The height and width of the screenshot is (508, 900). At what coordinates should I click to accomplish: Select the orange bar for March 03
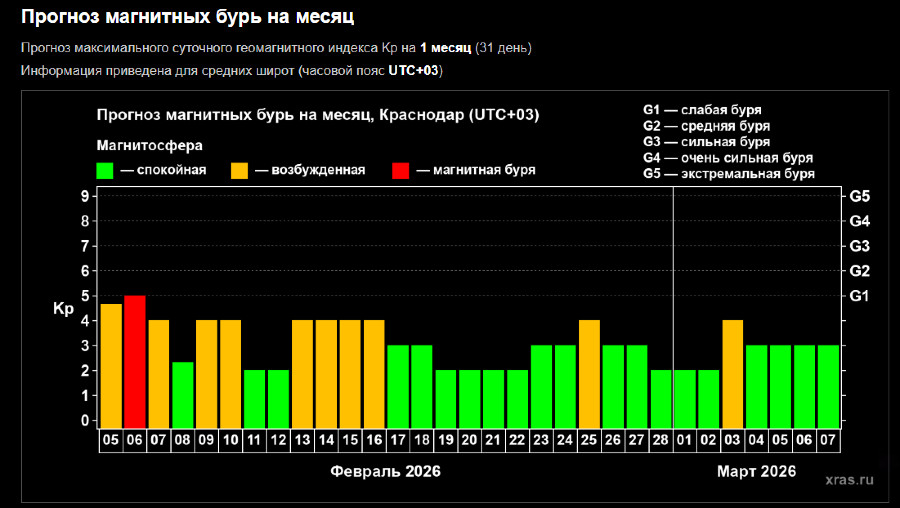[733, 372]
